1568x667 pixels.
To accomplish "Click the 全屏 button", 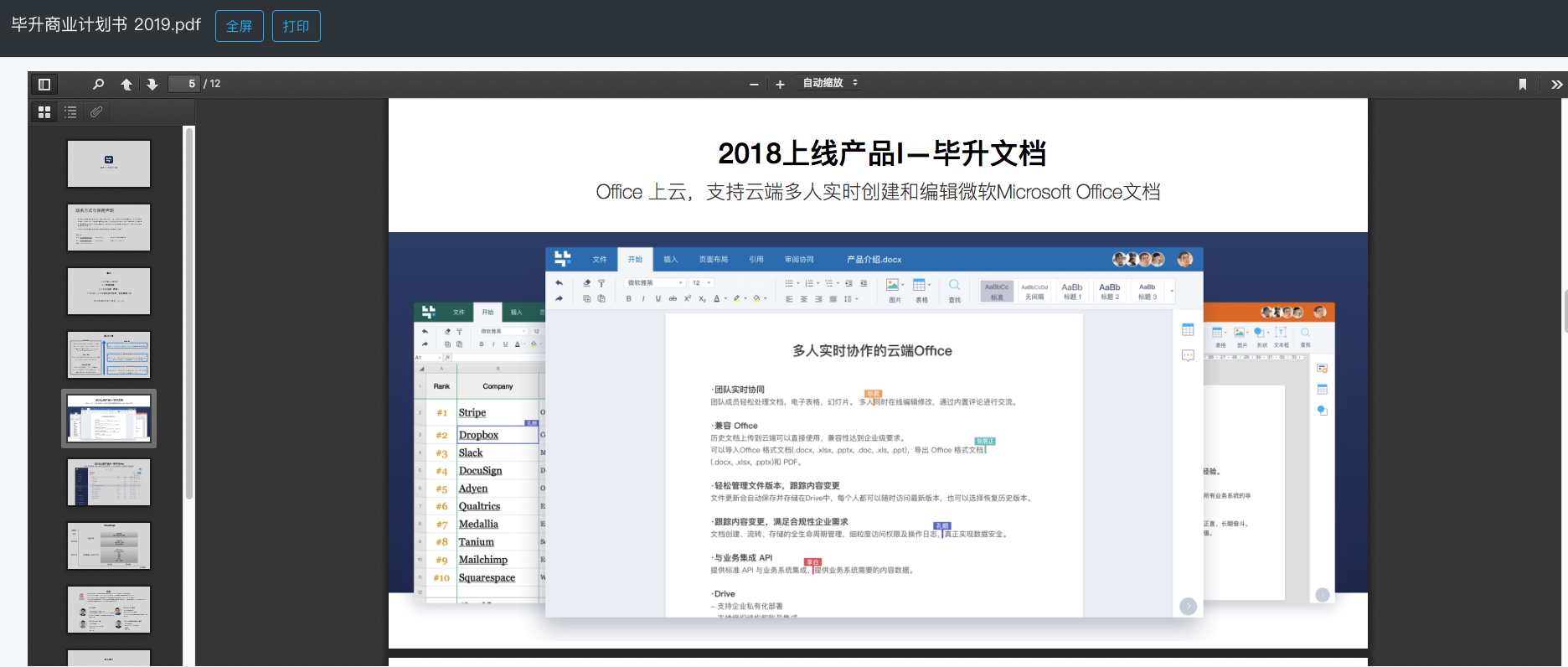I will click(240, 26).
